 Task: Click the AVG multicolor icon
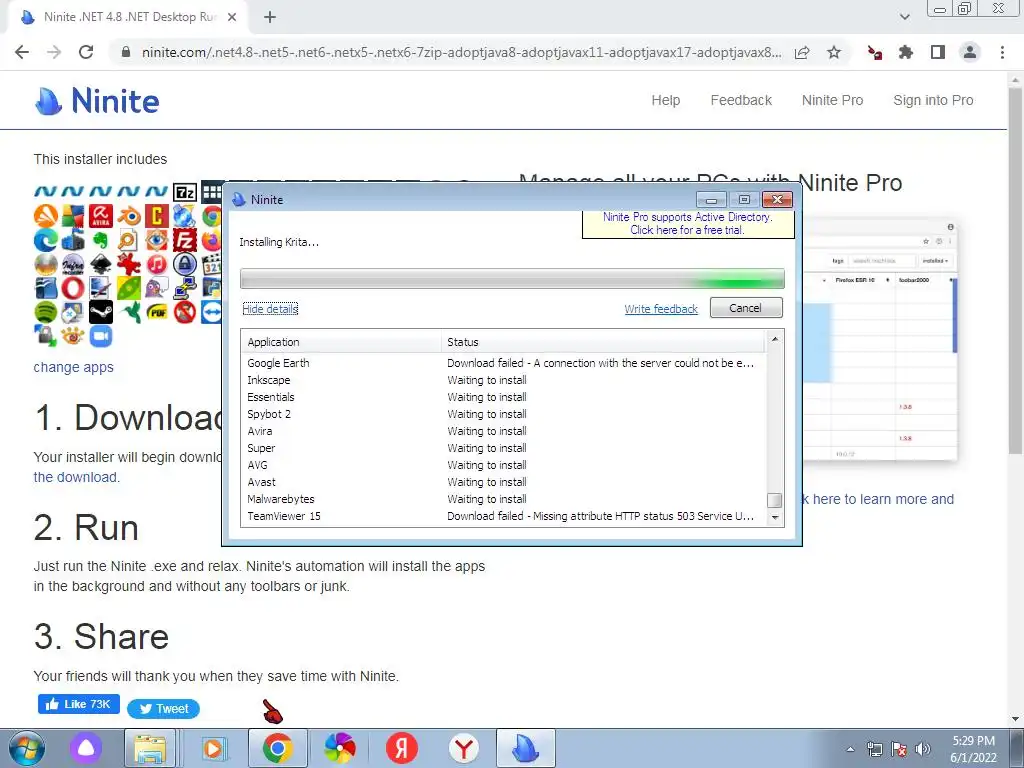(73, 216)
